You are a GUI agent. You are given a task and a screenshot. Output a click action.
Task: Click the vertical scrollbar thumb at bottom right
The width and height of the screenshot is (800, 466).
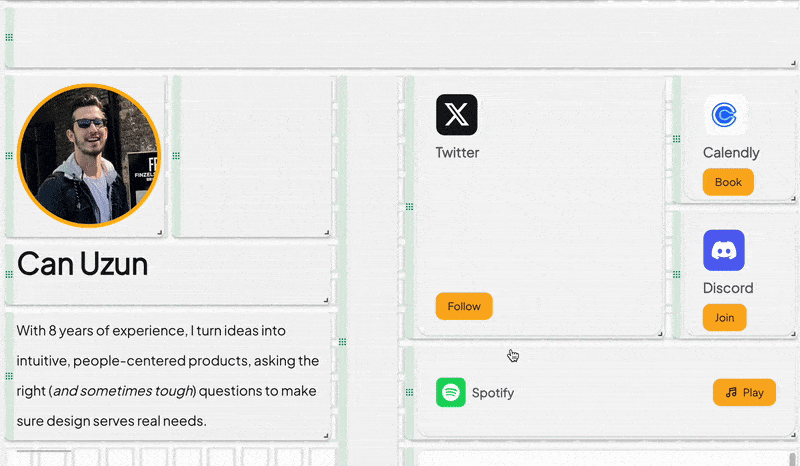[x=792, y=458]
